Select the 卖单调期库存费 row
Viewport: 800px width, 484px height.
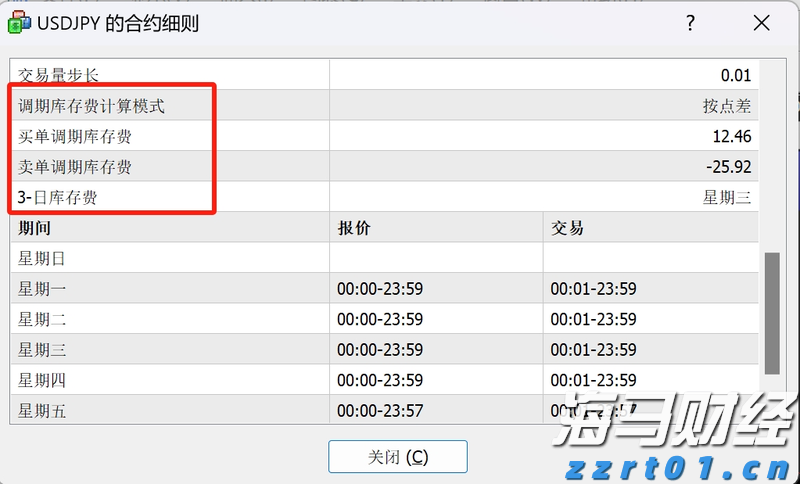[75, 167]
